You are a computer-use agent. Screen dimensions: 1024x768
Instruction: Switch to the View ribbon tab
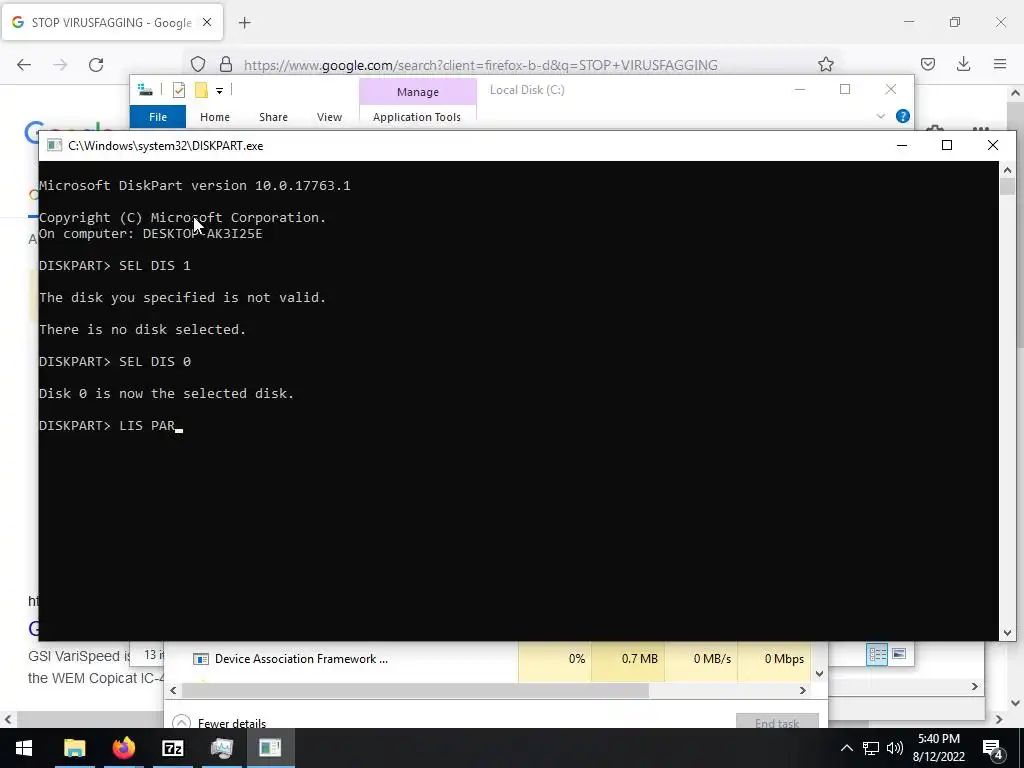329,117
